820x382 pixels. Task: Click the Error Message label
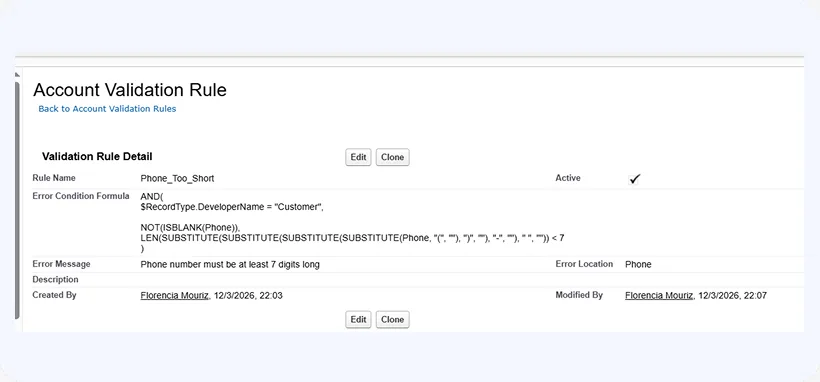point(61,264)
